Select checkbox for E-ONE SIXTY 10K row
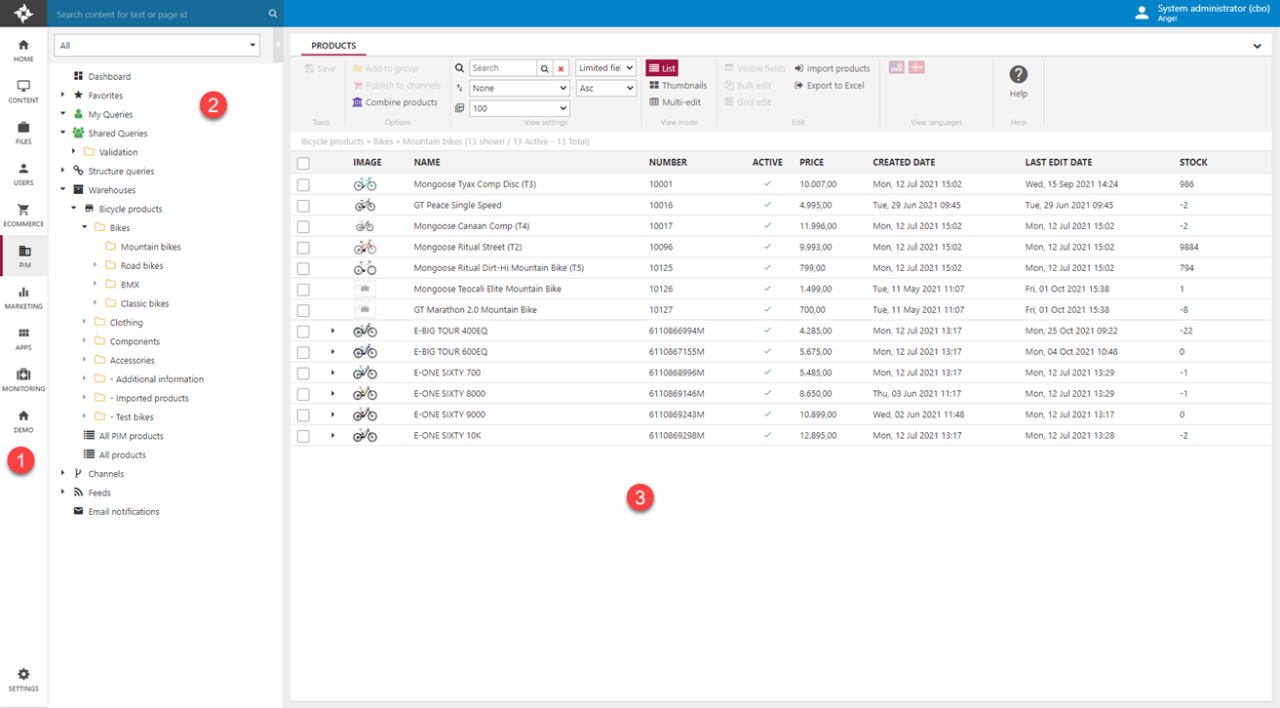Image resolution: width=1280 pixels, height=708 pixels. pyautogui.click(x=303, y=435)
